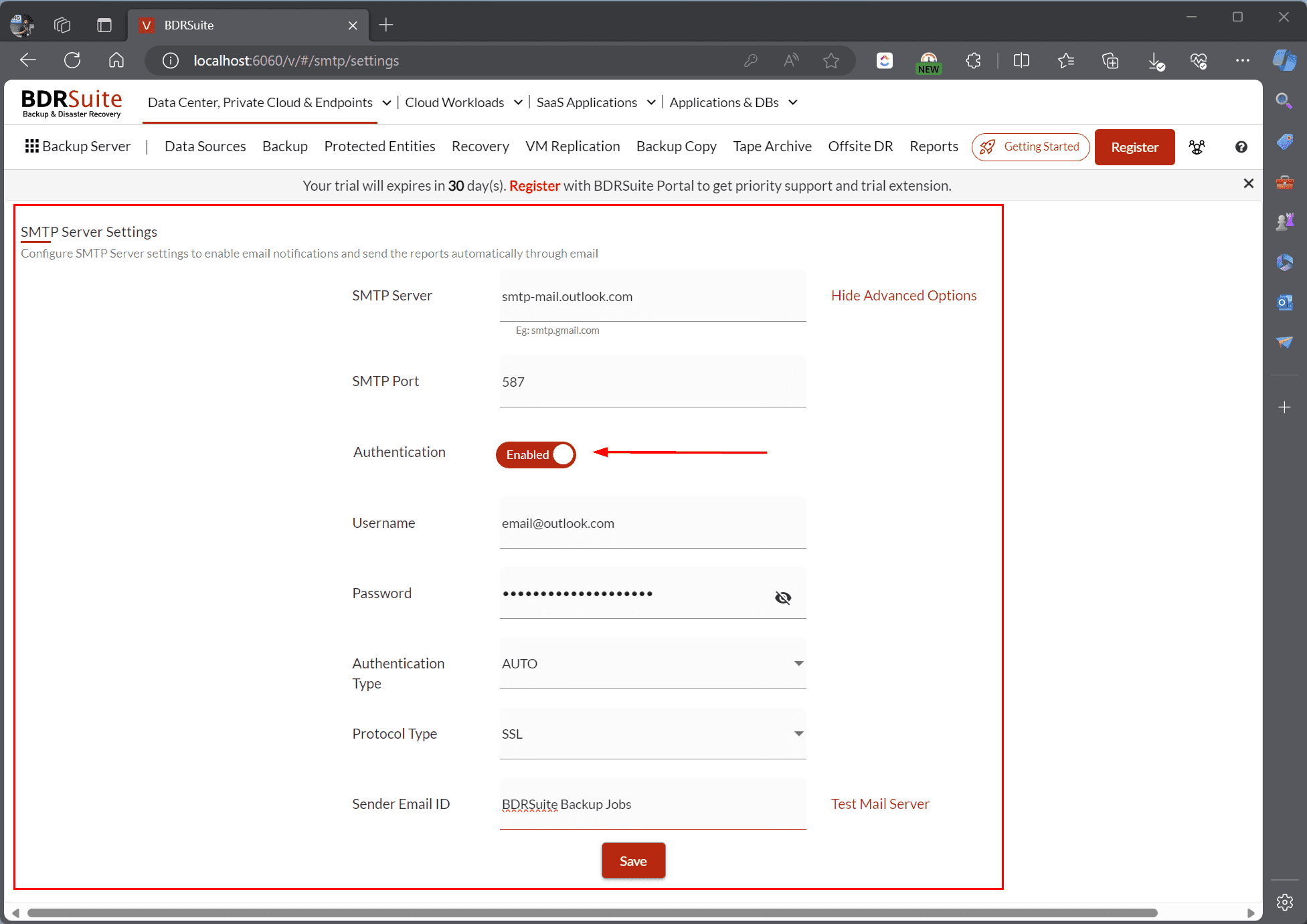This screenshot has height=924, width=1307.
Task: Open Collections icon in toolbar
Action: pos(1110,61)
